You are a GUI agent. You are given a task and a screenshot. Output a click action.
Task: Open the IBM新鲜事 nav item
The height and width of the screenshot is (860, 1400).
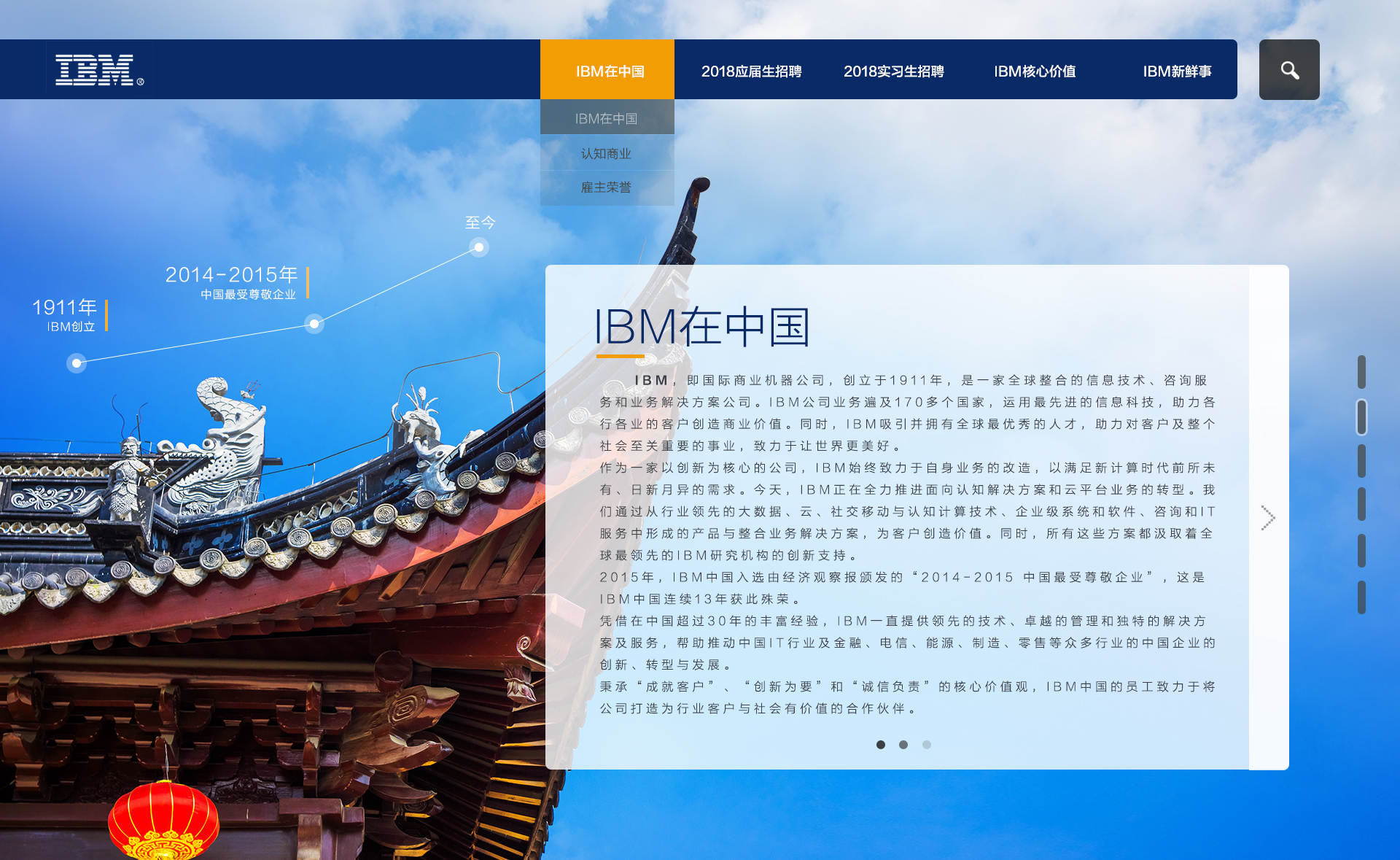1177,71
